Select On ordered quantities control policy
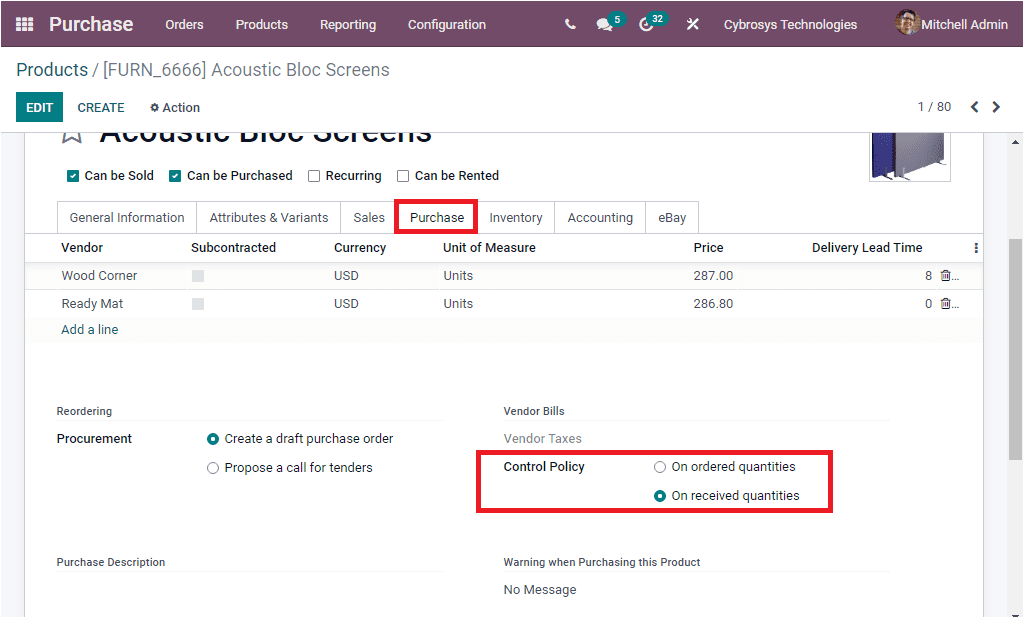 pos(659,466)
